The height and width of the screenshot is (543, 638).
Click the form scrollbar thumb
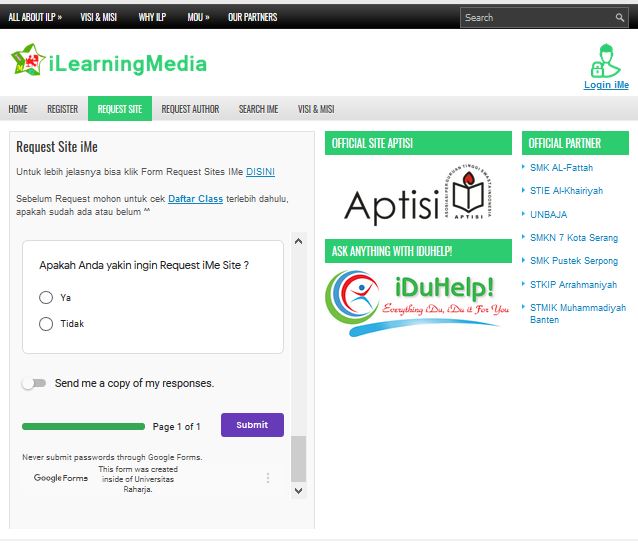[x=298, y=459]
